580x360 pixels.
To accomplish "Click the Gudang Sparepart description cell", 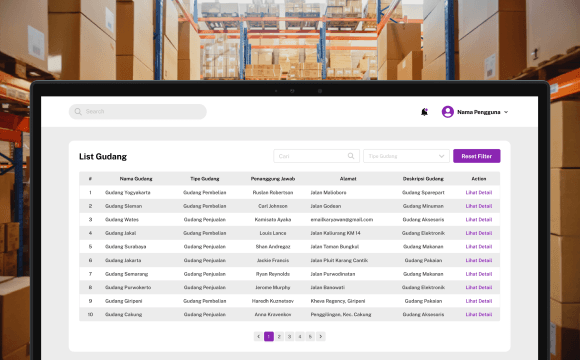I will pyautogui.click(x=423, y=192).
